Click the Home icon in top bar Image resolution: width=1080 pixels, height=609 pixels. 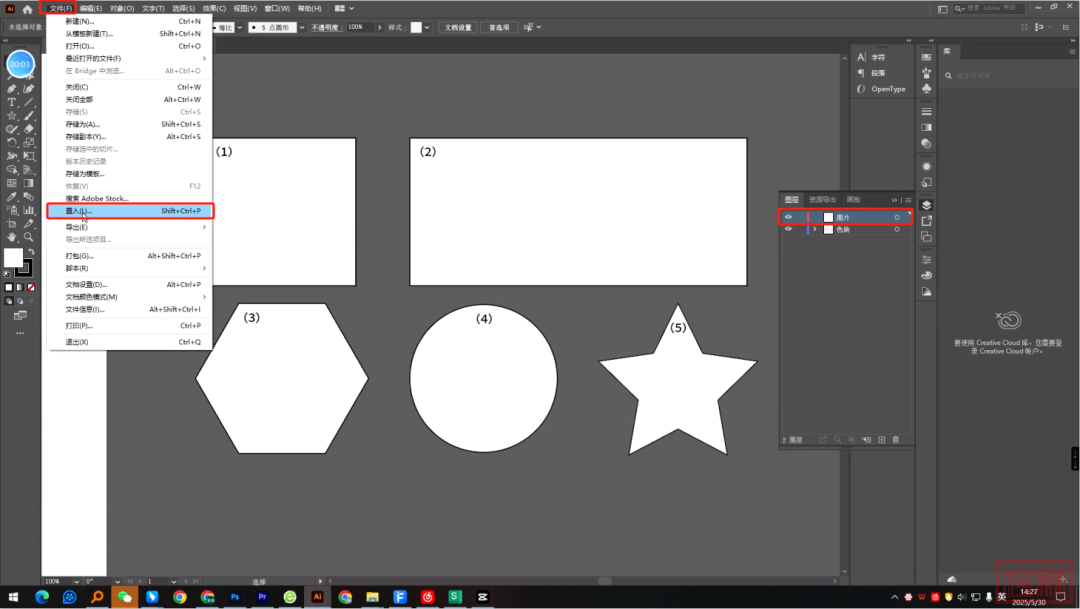tap(28, 9)
